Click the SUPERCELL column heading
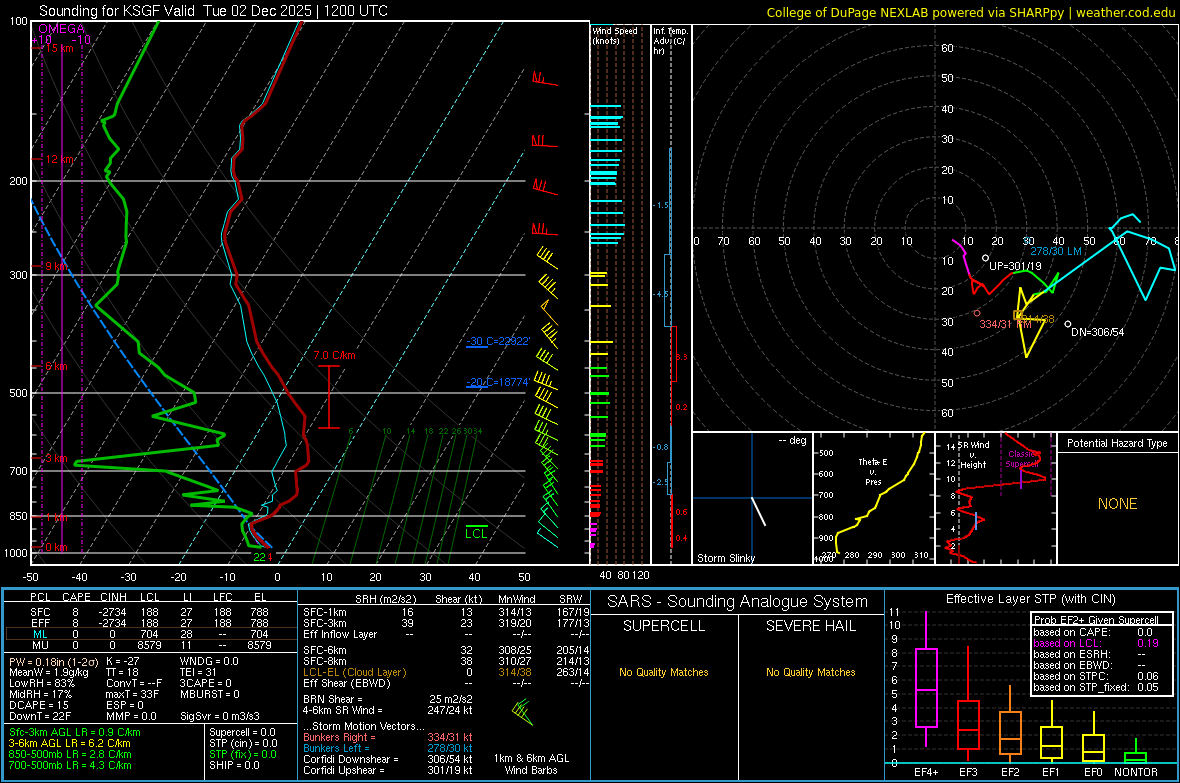1180x783 pixels. click(x=664, y=626)
